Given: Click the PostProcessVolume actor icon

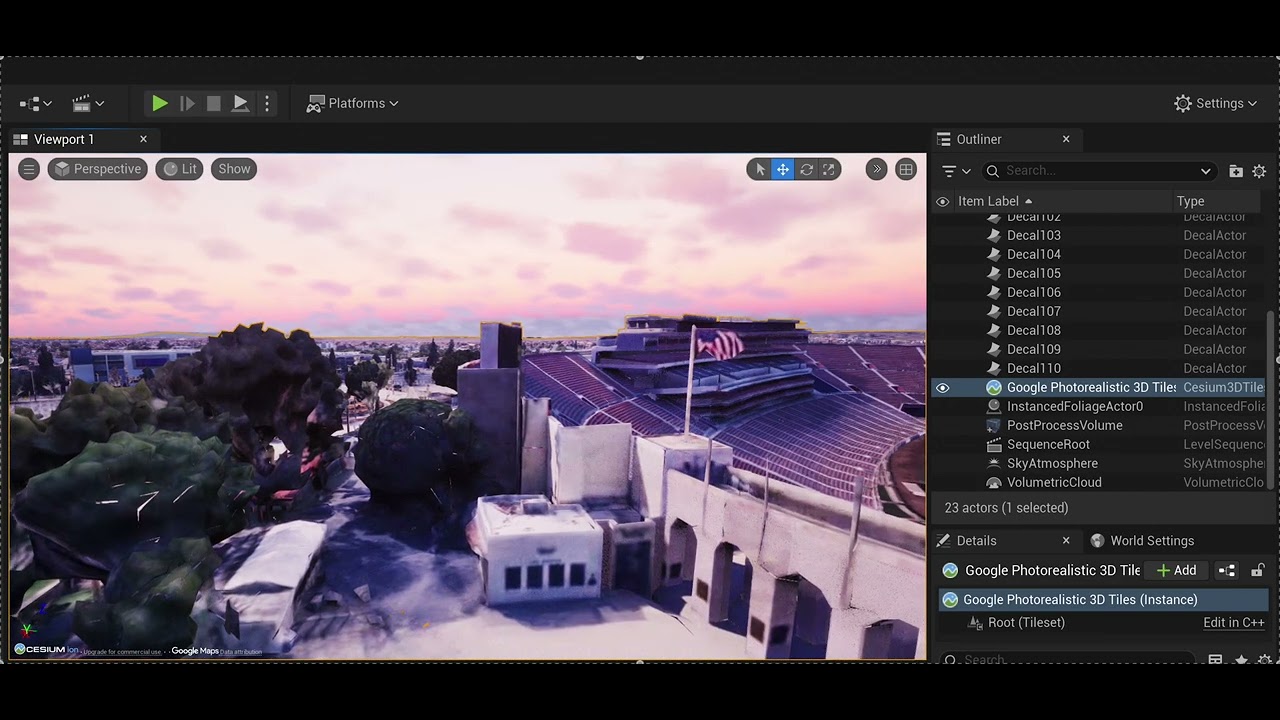Looking at the screenshot, I should tap(993, 425).
